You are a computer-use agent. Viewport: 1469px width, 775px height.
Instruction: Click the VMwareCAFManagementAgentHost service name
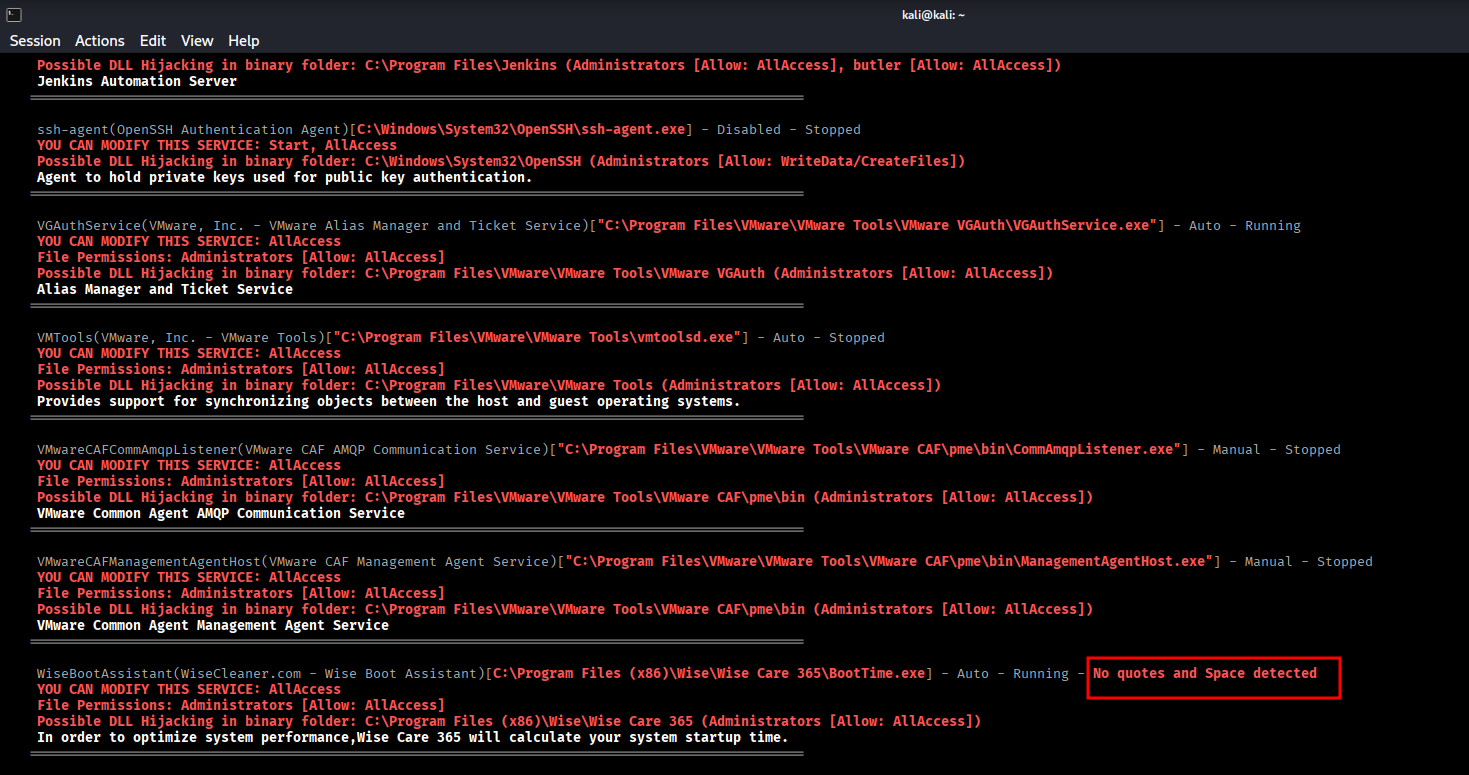click(x=149, y=561)
